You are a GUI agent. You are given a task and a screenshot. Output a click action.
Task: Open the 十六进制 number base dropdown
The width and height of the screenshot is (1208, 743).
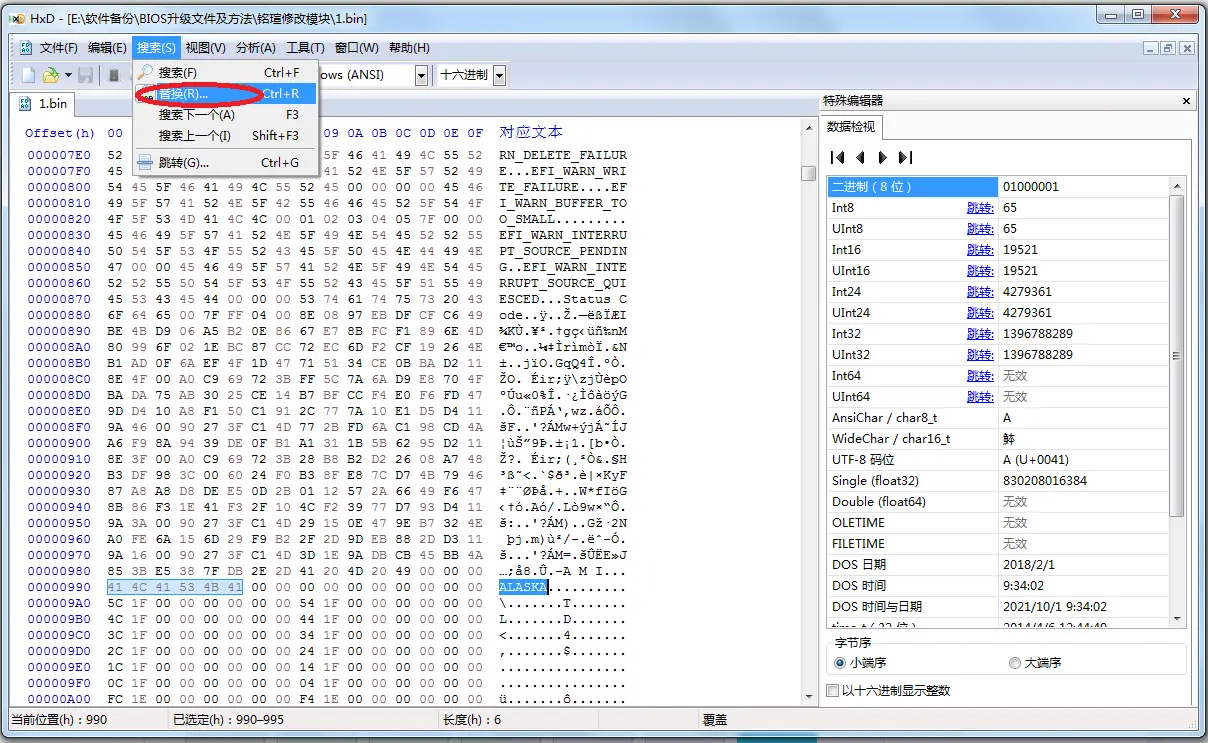click(x=499, y=75)
